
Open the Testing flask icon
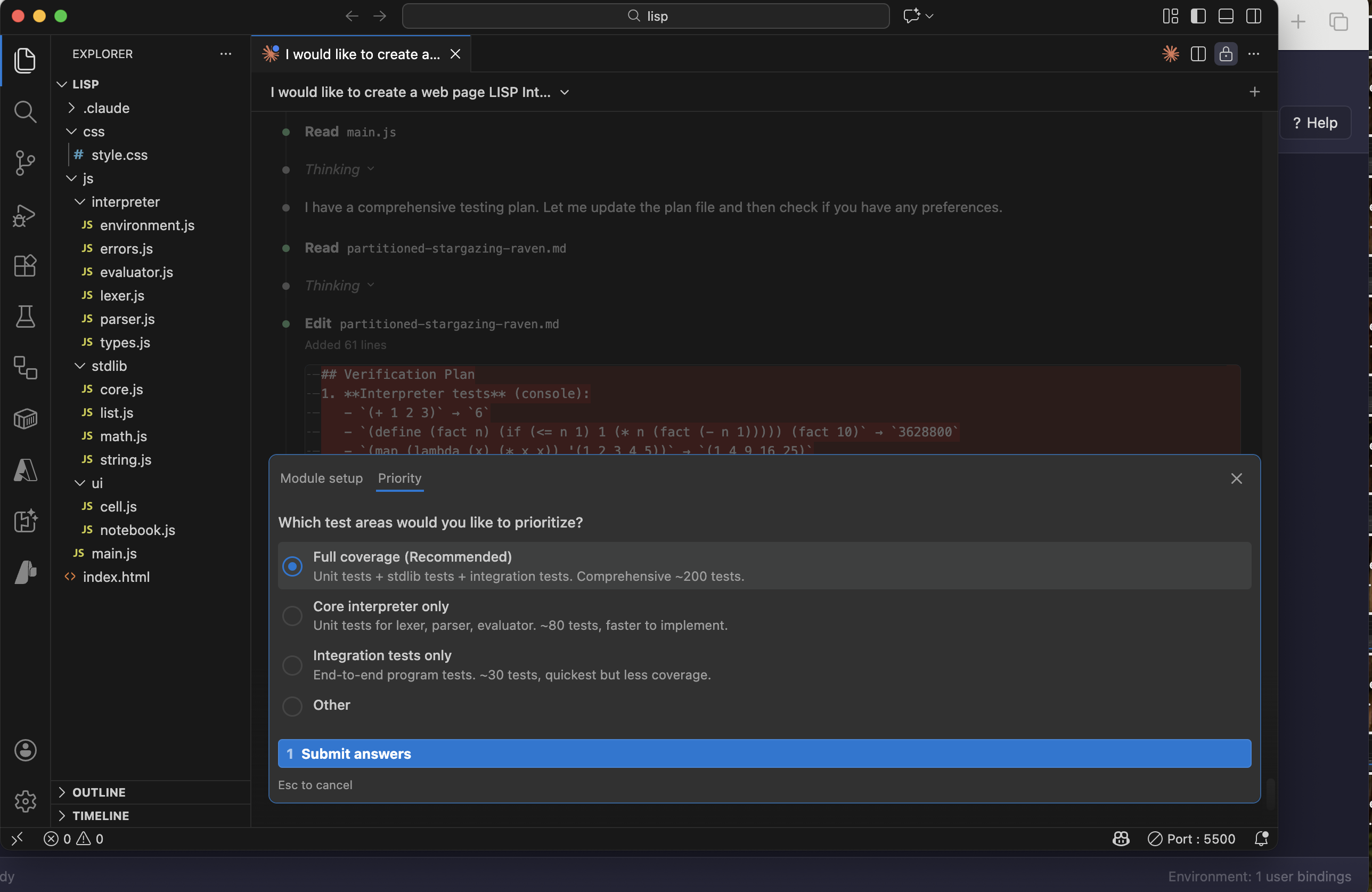coord(25,318)
